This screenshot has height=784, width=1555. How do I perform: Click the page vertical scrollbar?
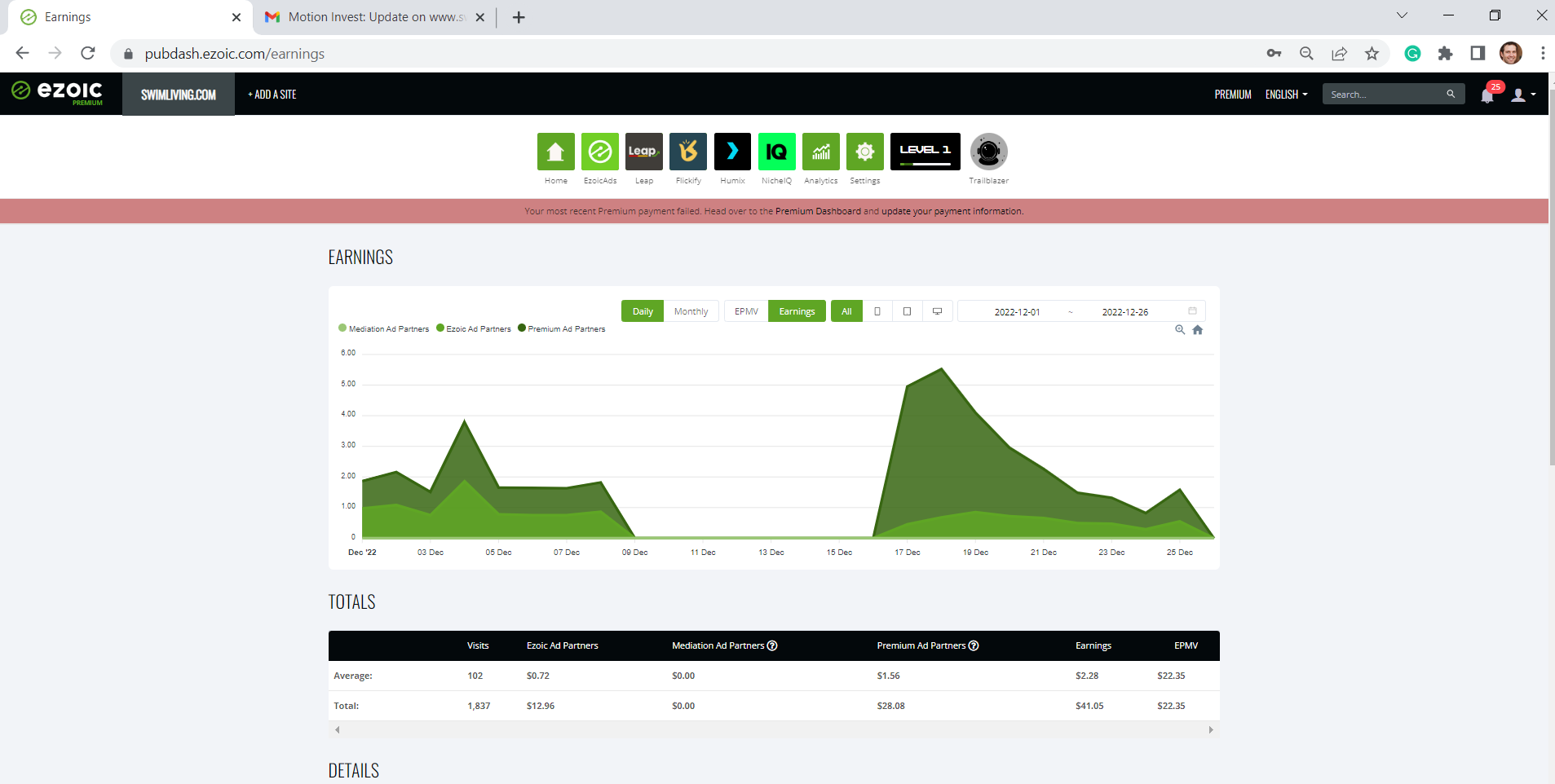1552,277
